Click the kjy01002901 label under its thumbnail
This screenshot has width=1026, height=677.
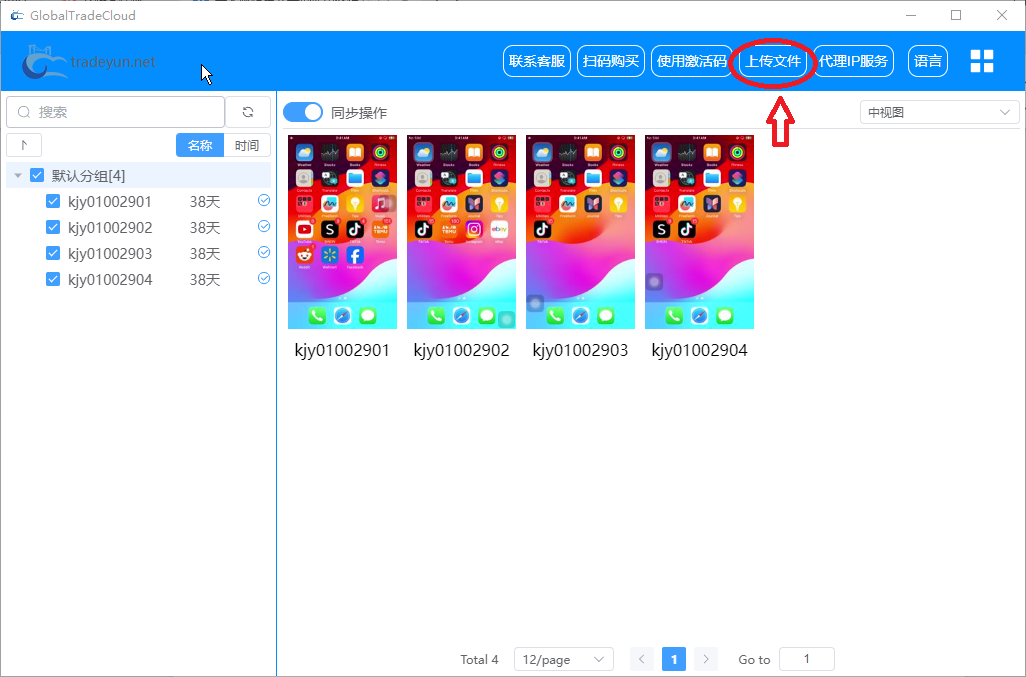(x=342, y=351)
